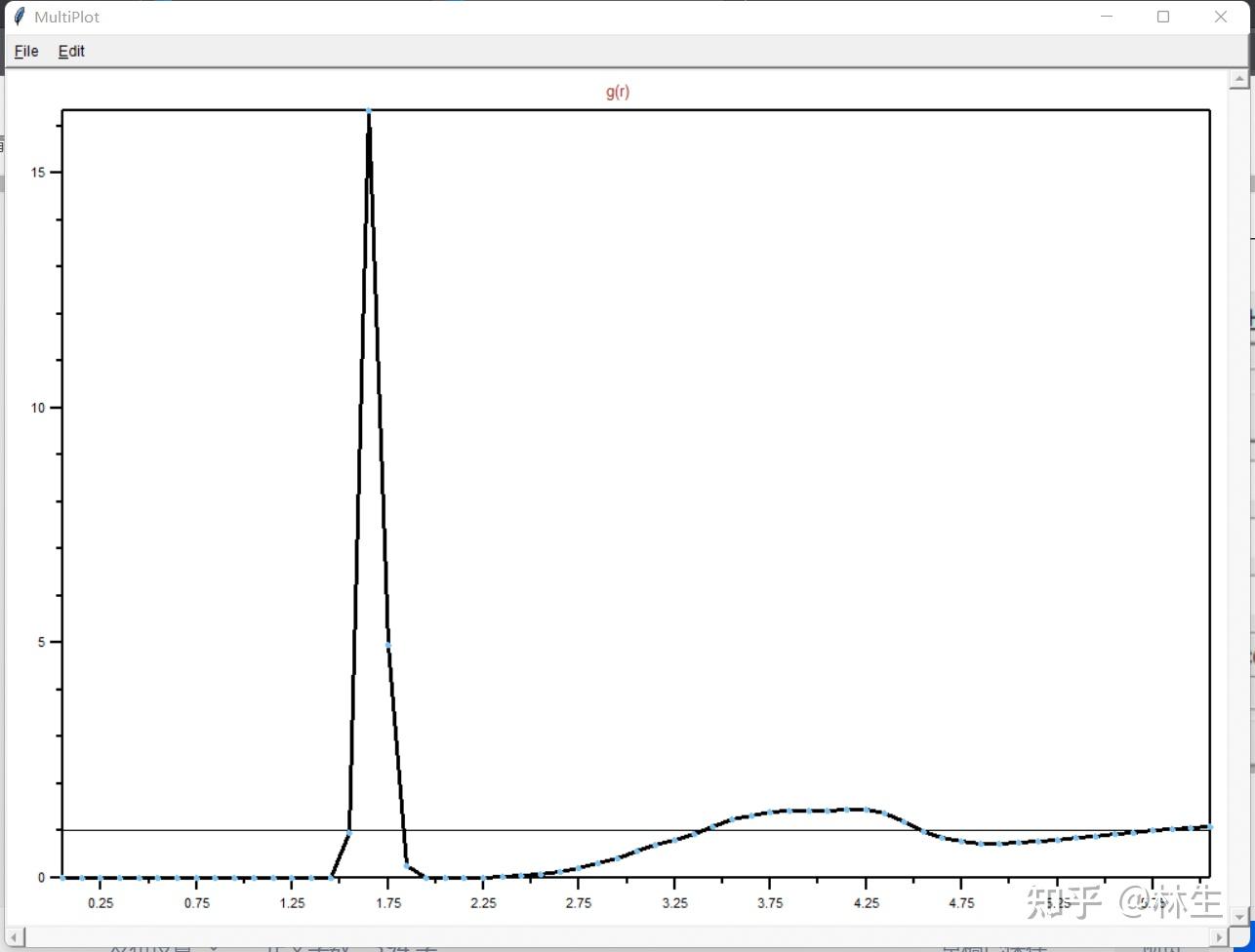Select the g(r) plot title

(x=618, y=90)
